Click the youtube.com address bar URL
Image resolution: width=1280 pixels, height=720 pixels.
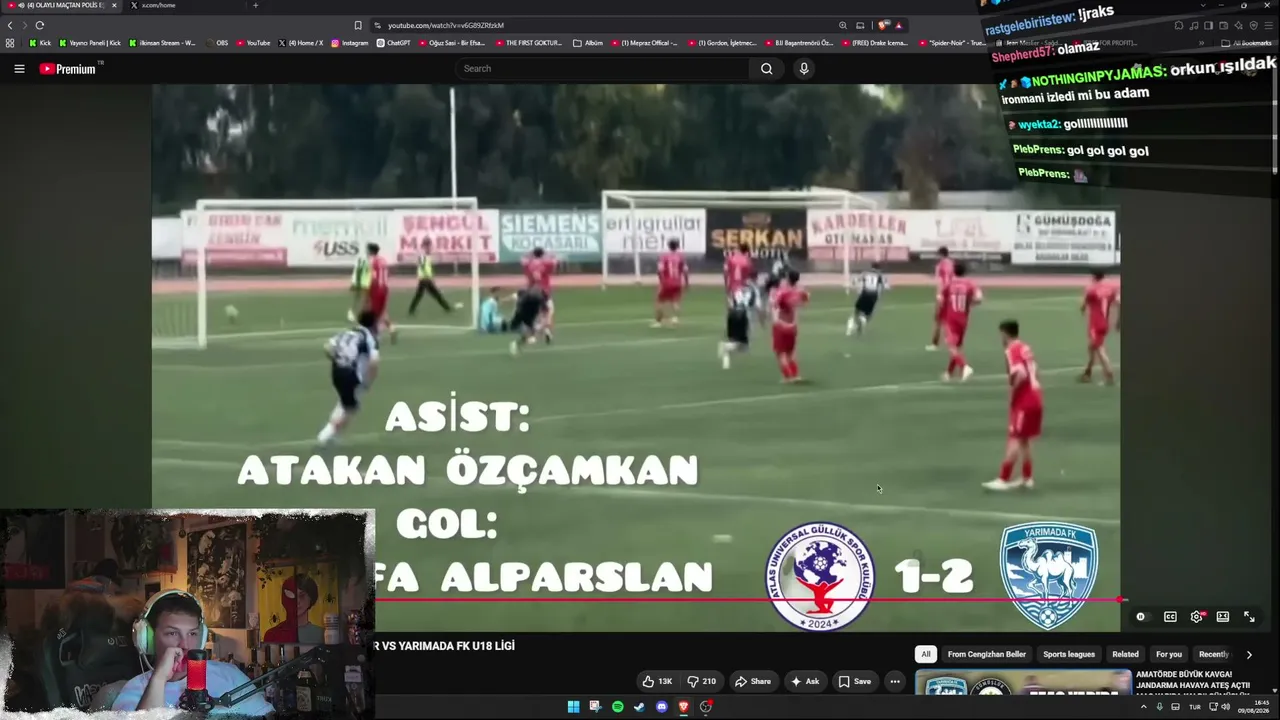click(446, 25)
